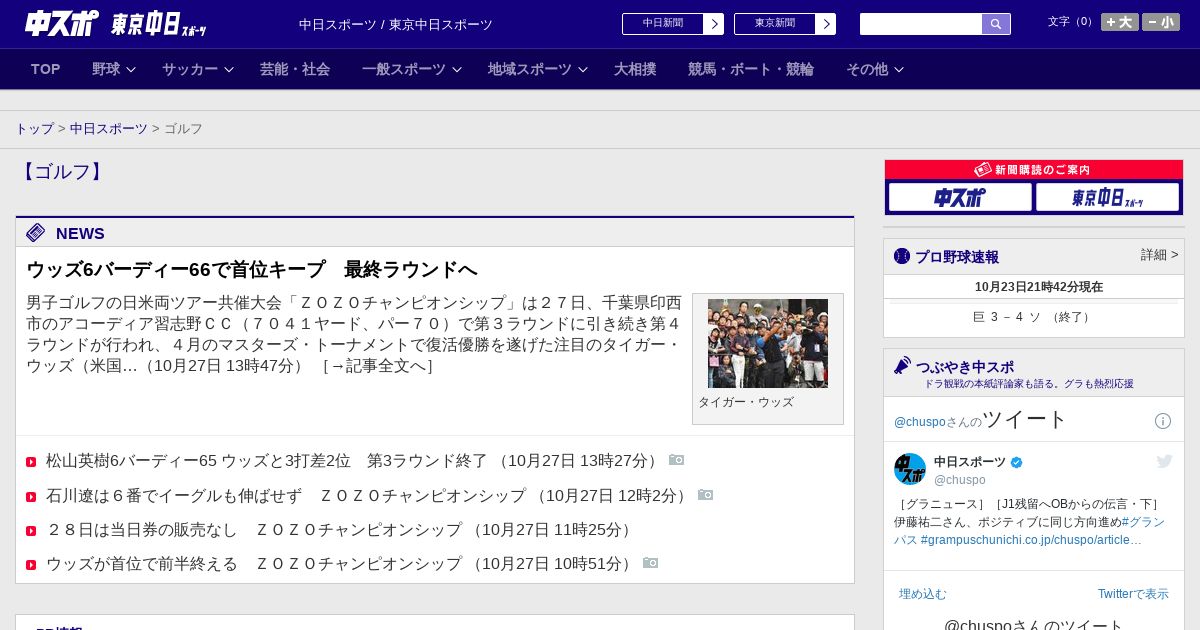Click the Chunichi Sports logo in header
This screenshot has width=1200, height=630.
click(62, 23)
